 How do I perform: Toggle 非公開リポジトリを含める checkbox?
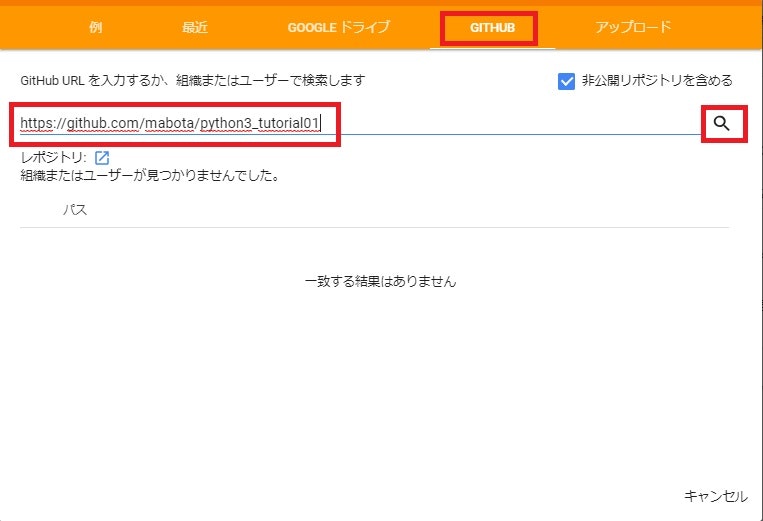click(x=566, y=81)
